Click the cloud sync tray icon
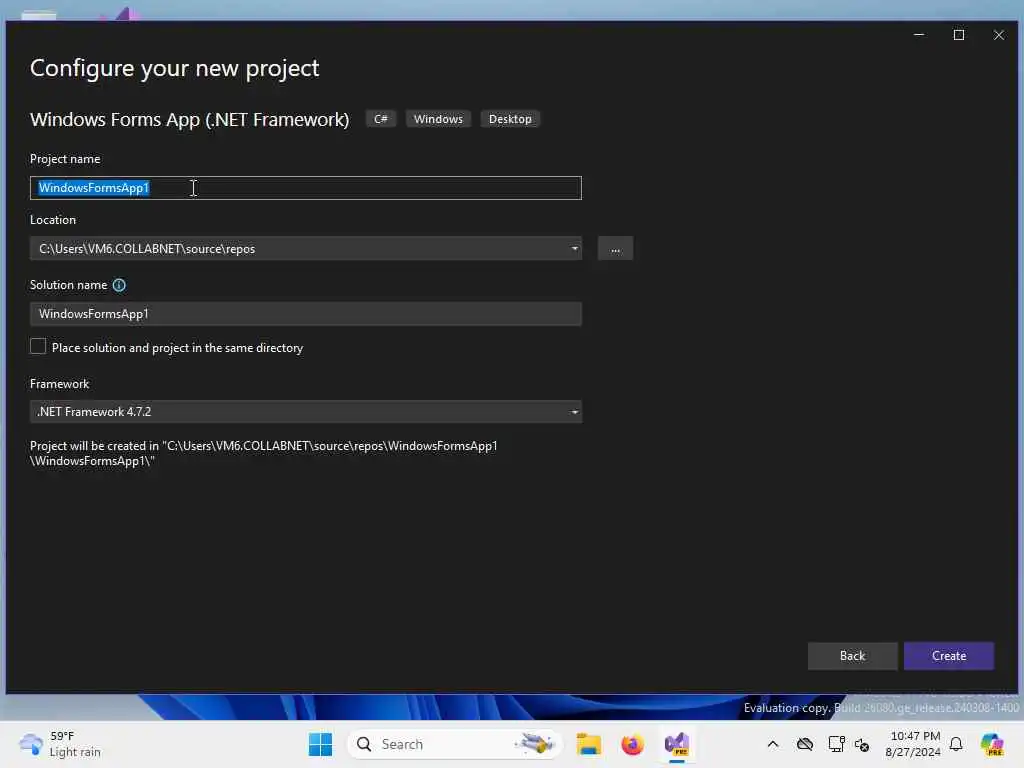1024x768 pixels. pos(805,744)
